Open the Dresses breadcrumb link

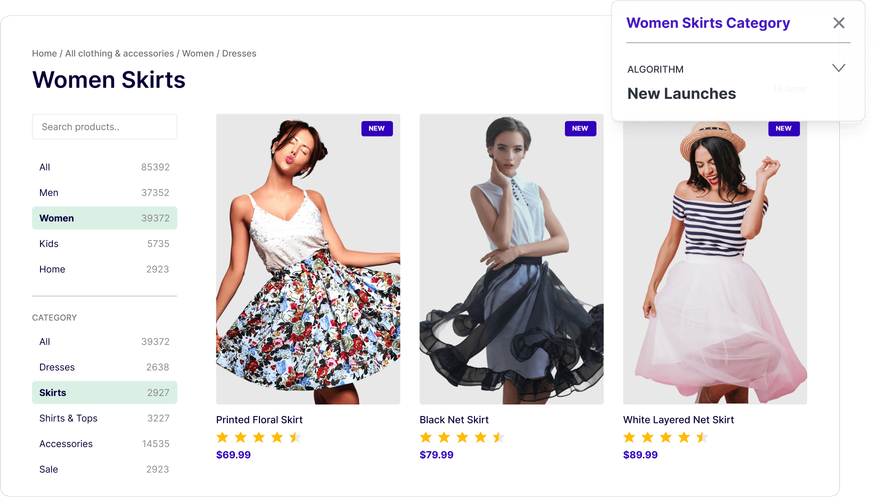coord(239,53)
